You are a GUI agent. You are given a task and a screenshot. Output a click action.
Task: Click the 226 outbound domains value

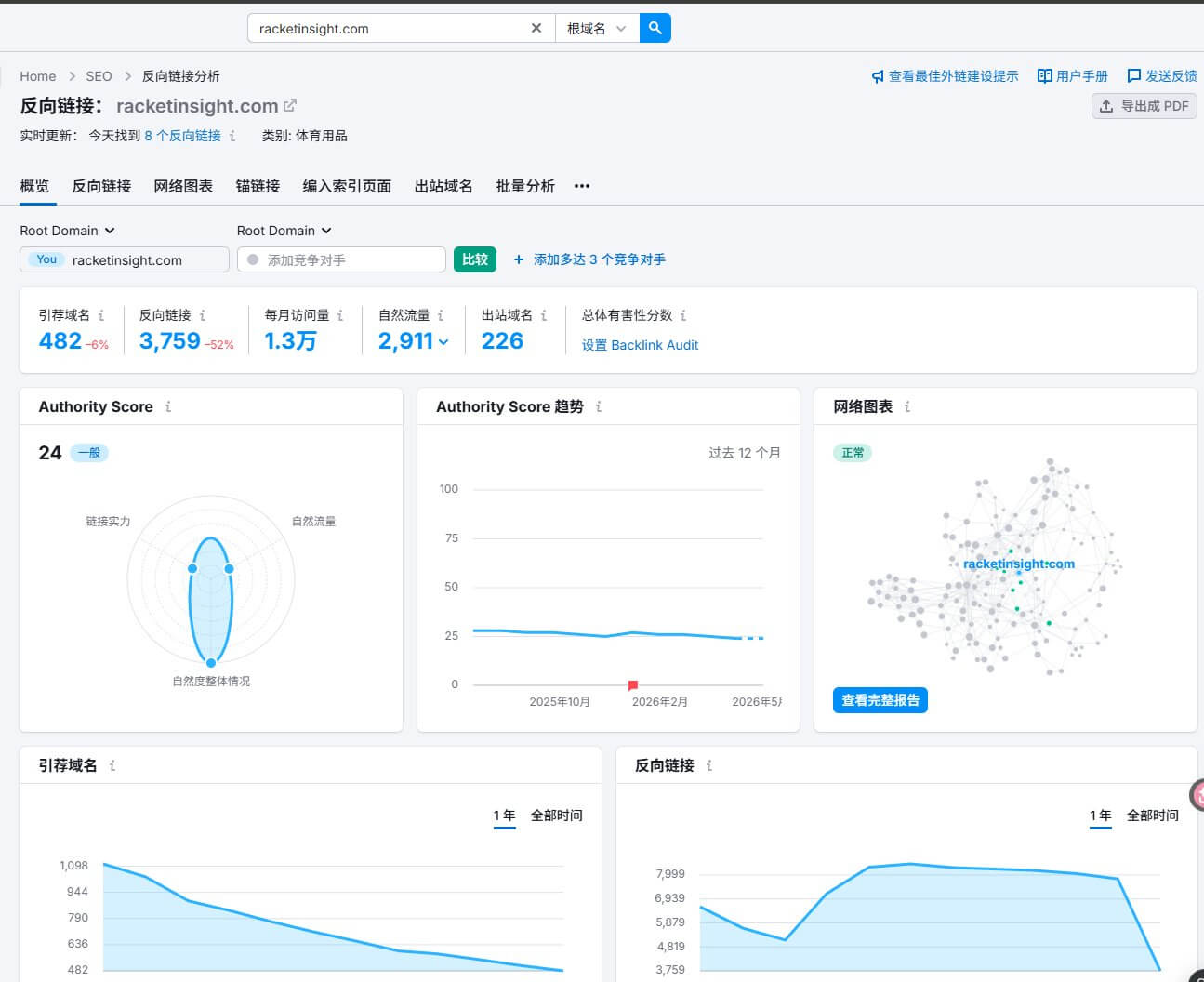click(502, 341)
